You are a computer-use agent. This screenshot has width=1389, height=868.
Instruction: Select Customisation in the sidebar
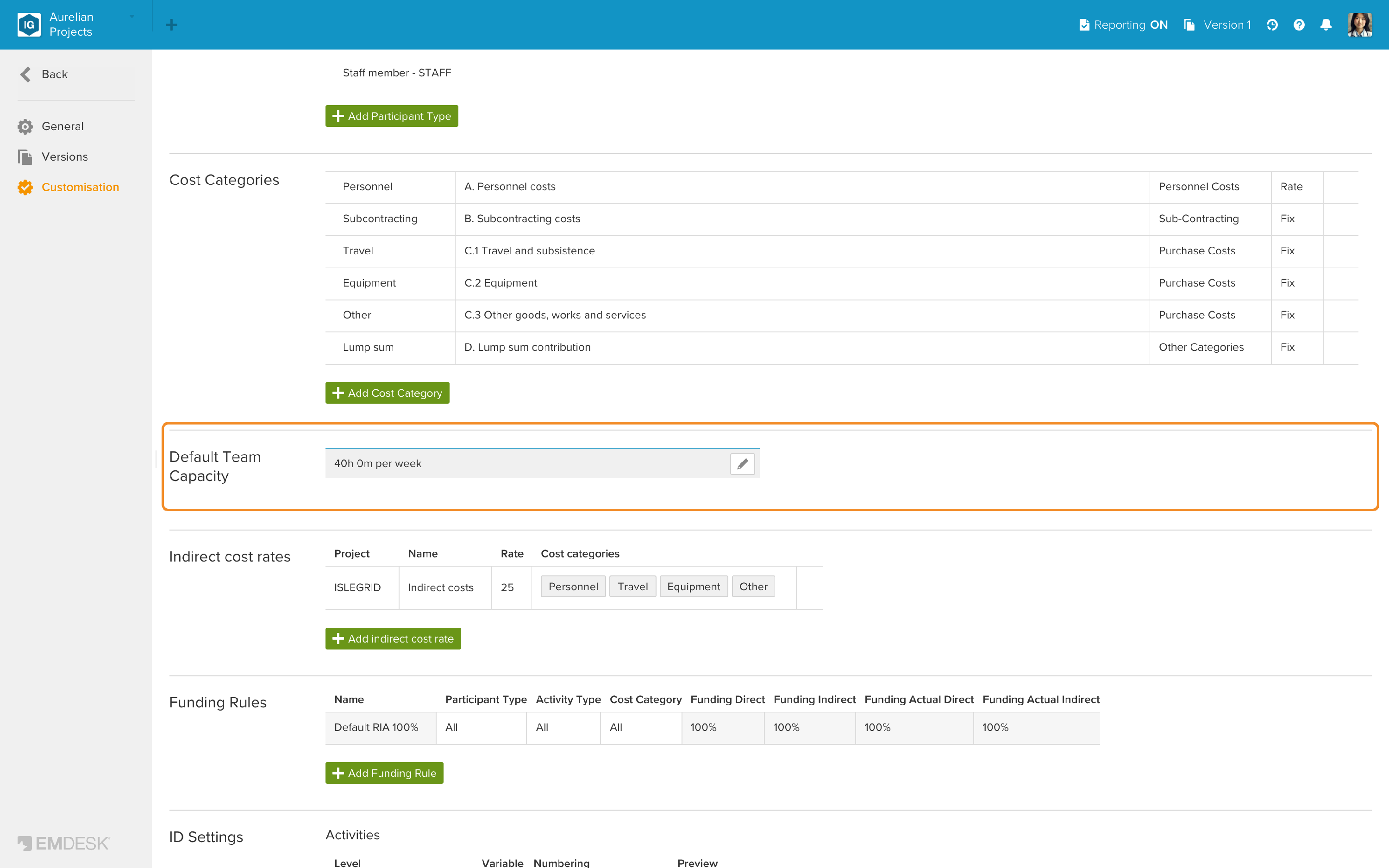click(69, 187)
